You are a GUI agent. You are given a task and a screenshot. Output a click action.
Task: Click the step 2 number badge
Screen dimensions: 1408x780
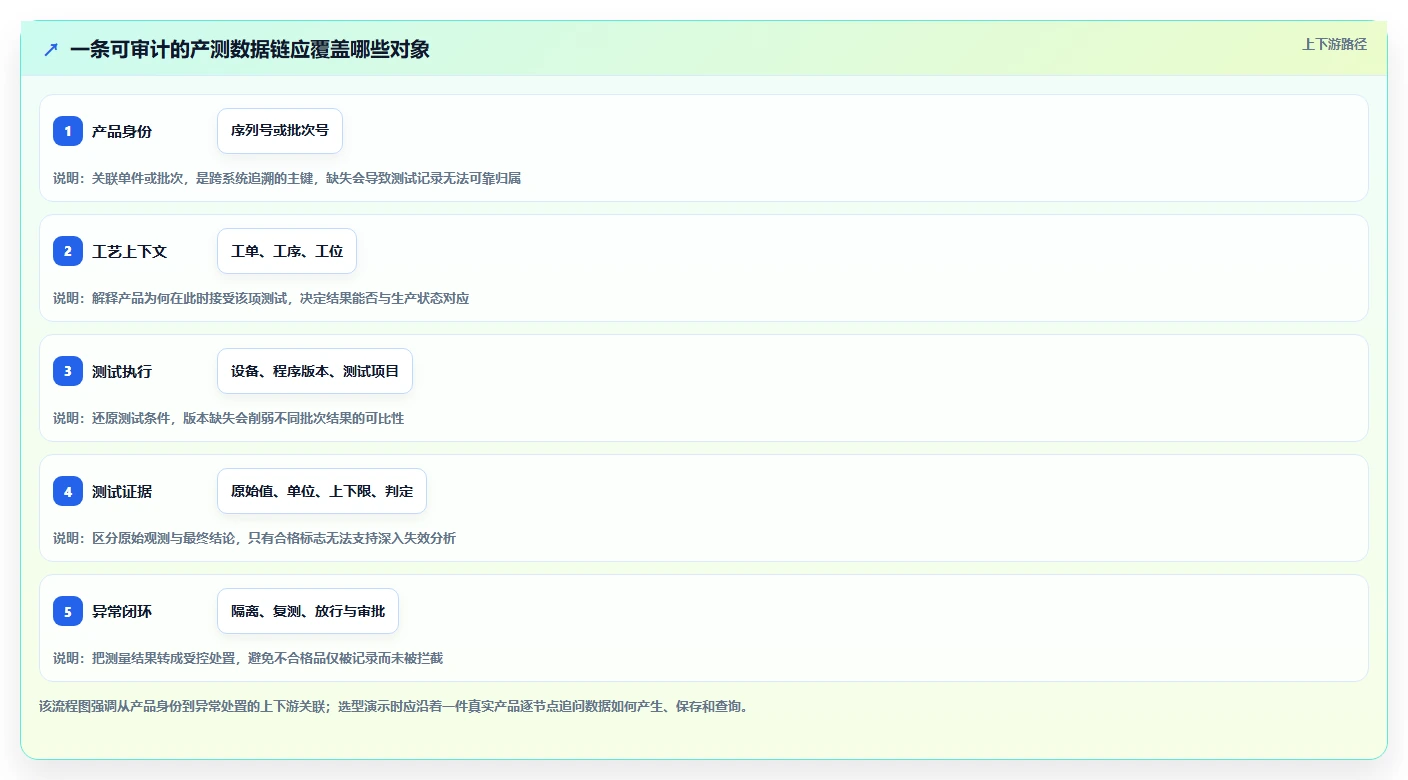pos(68,251)
